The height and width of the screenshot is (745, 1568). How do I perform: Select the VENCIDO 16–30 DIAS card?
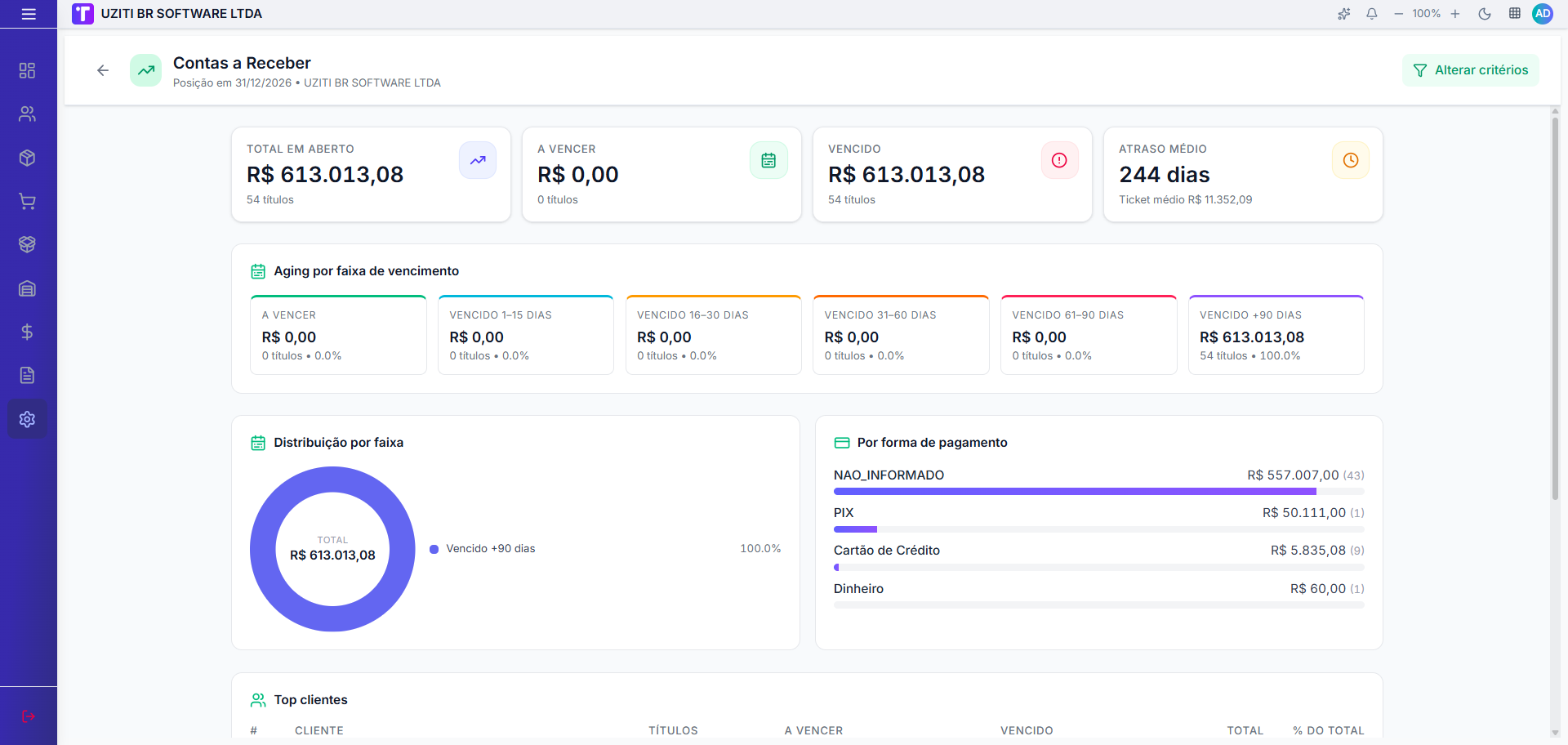point(714,335)
